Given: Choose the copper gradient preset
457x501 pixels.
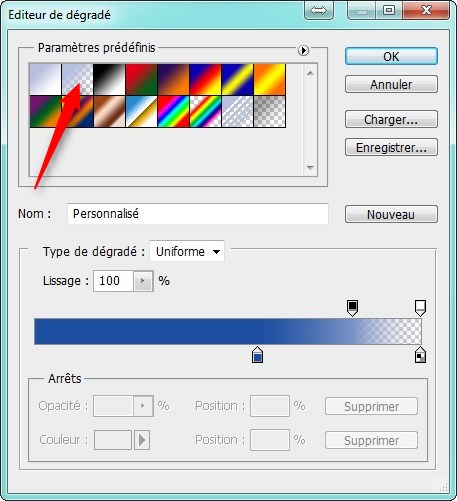Looking at the screenshot, I should [x=109, y=111].
